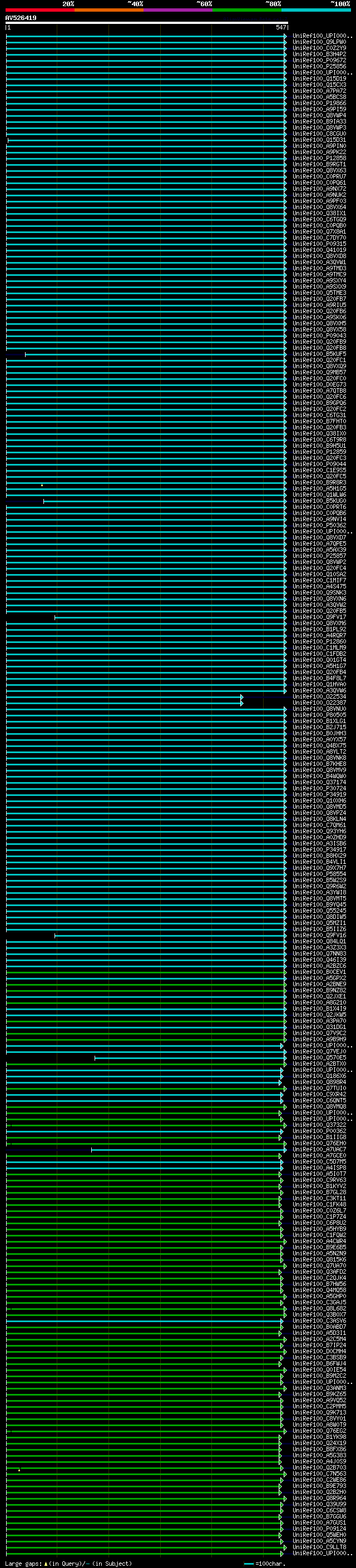Click label UniRef100_P80505

pyautogui.click(x=319, y=715)
